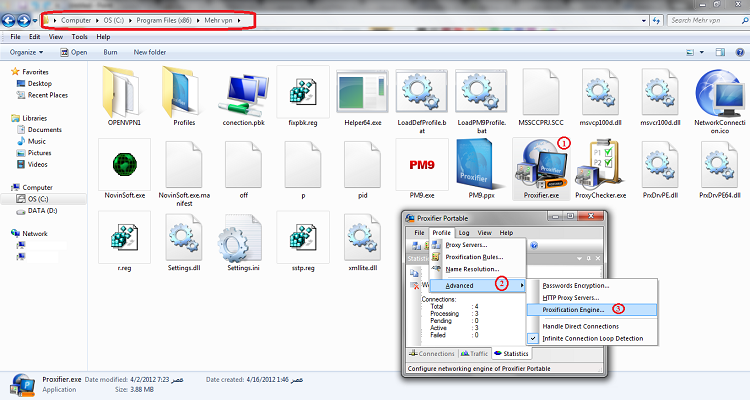The image size is (750, 400).
Task: Select the Settings.dll file
Action: pyautogui.click(x=184, y=242)
